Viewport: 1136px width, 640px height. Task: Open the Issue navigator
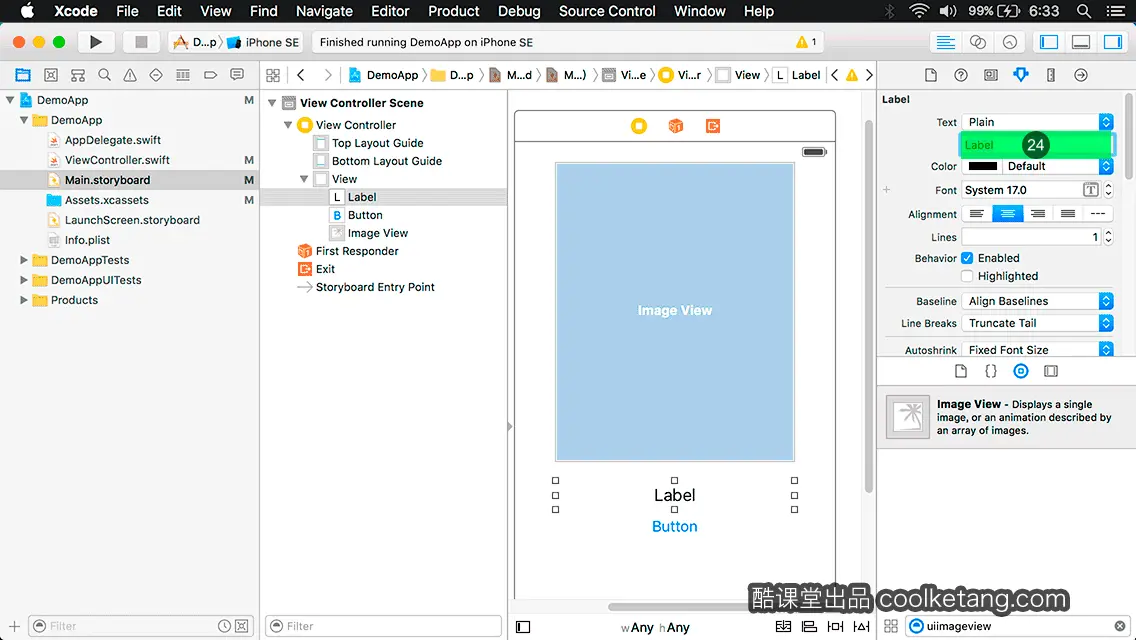(130, 75)
